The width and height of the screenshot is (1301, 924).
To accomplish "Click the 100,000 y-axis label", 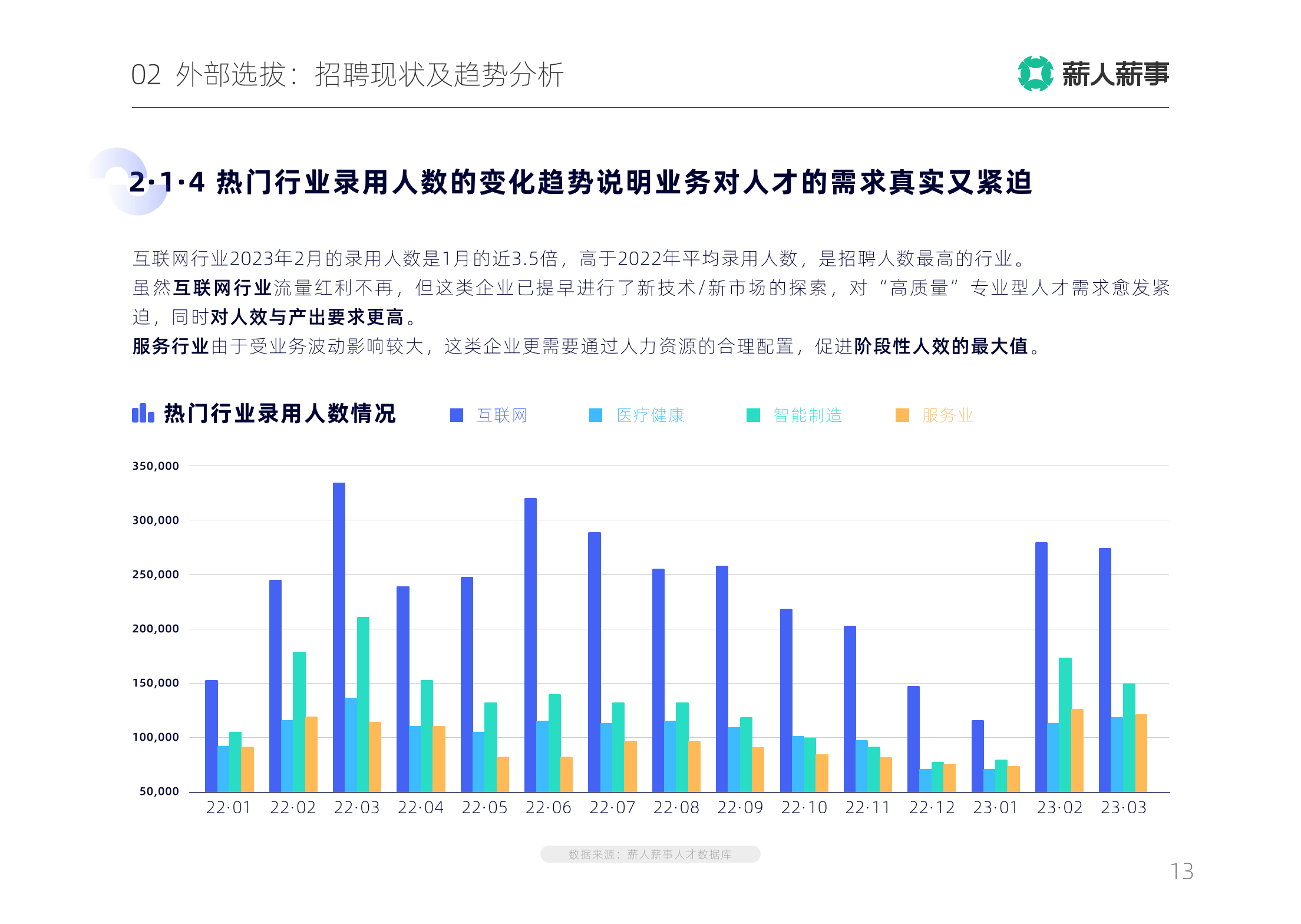I will point(156,737).
